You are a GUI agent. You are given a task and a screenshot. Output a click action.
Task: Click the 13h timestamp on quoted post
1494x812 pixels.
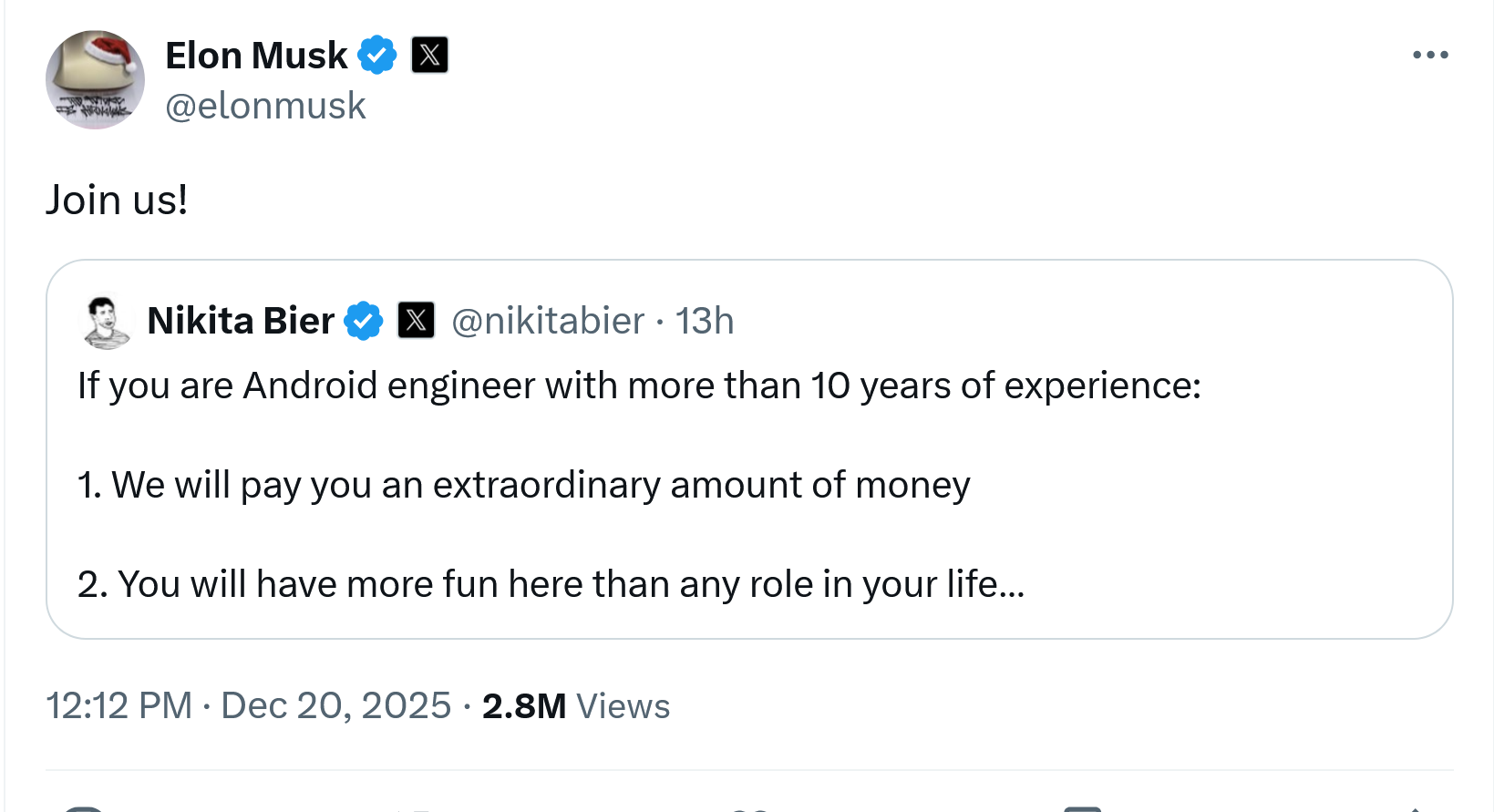705,321
